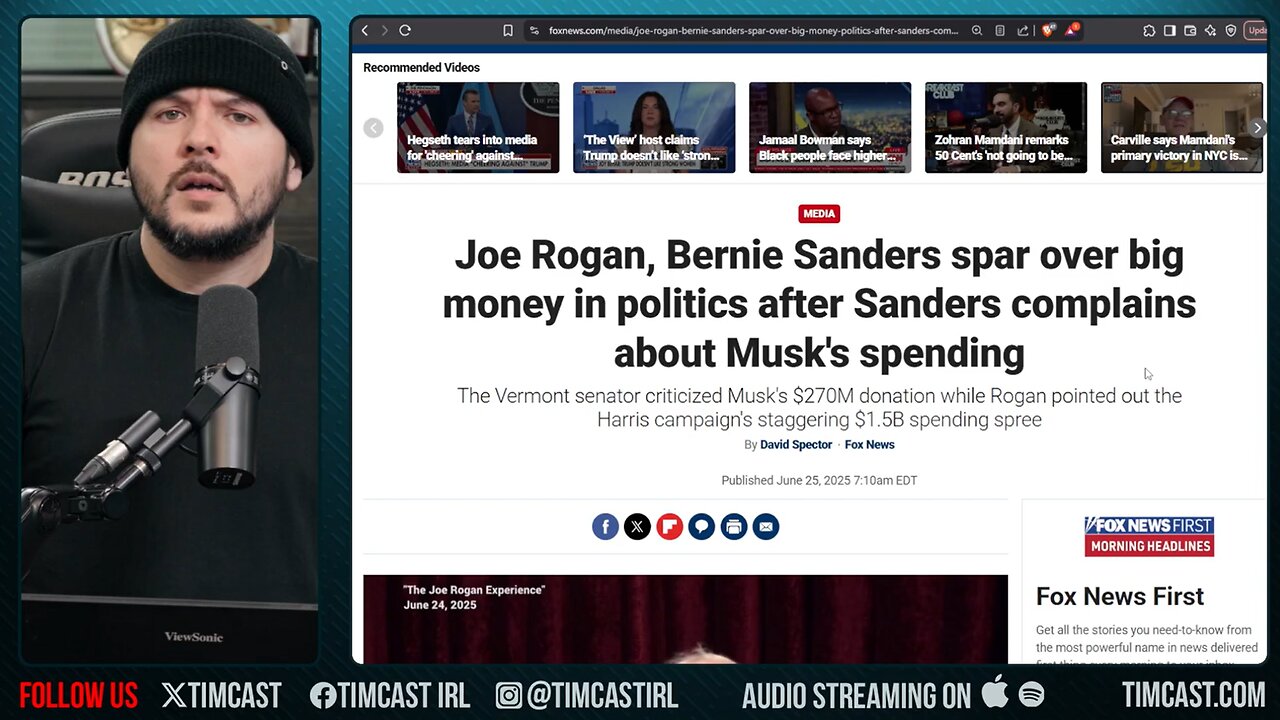This screenshot has height=720, width=1280.
Task: Click the red 'FOLLOW US' banner text
Action: coord(78,695)
